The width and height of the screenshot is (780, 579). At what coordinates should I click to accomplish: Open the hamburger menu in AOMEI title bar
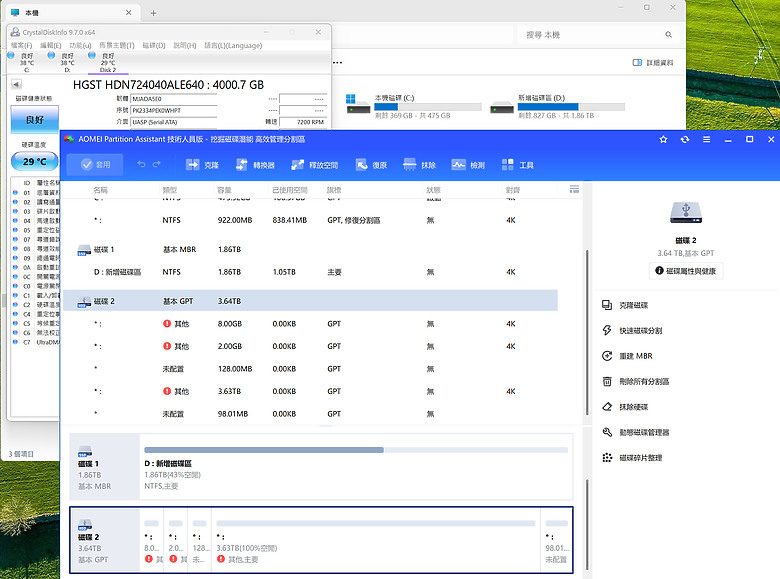pyautogui.click(x=706, y=139)
